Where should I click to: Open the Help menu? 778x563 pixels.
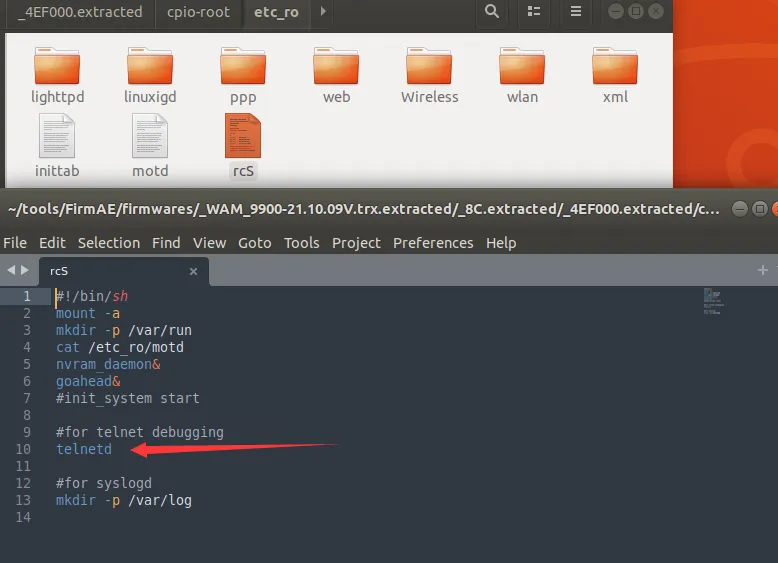tap(501, 243)
